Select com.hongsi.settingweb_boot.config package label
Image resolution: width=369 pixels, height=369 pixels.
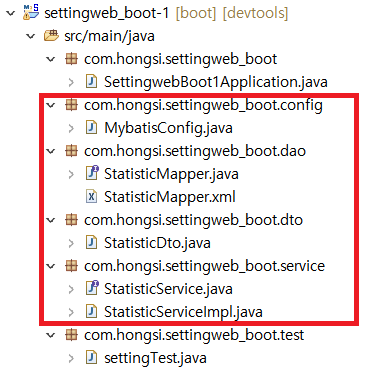[x=203, y=105]
